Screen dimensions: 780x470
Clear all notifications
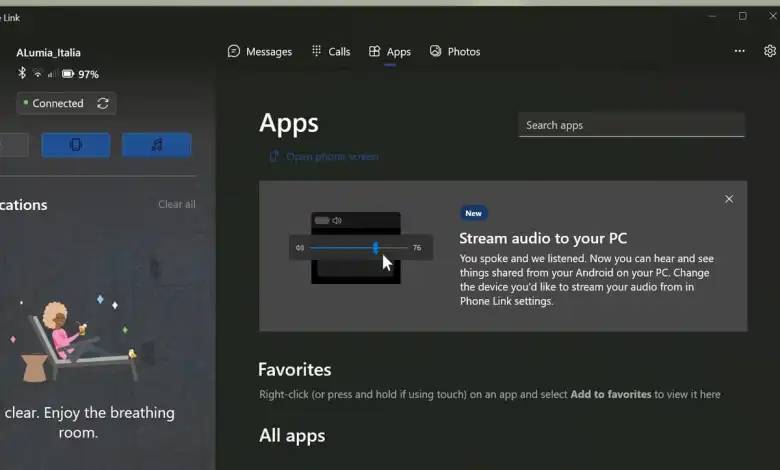click(x=176, y=204)
